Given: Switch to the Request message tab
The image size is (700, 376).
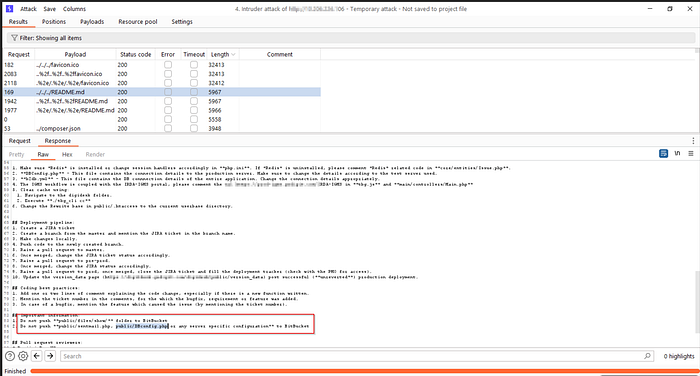Looking at the screenshot, I should [20, 141].
